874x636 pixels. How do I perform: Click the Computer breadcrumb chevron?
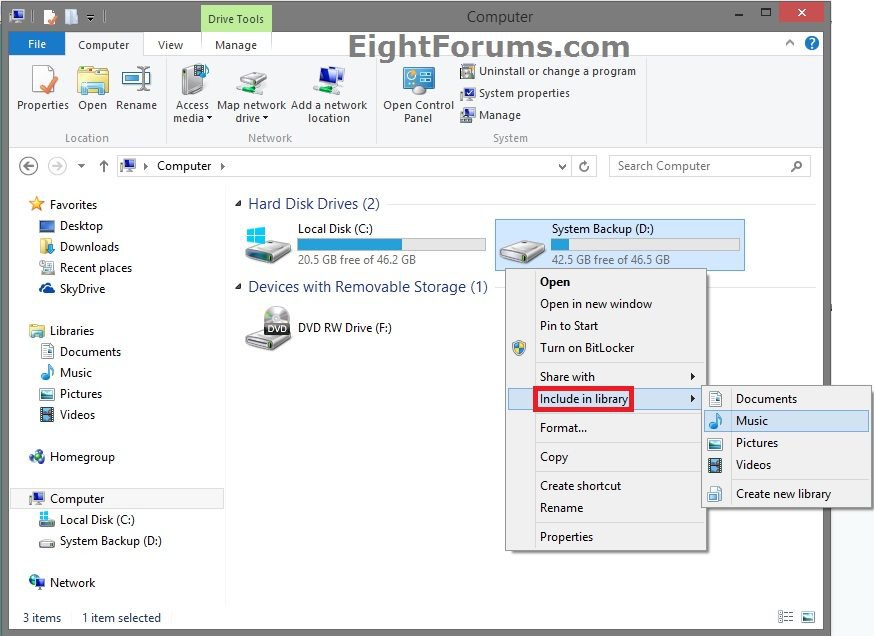223,166
